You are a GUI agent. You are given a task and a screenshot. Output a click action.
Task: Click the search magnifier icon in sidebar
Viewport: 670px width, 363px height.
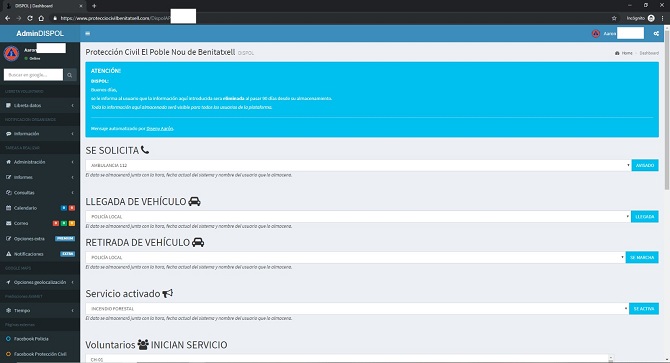(x=70, y=75)
